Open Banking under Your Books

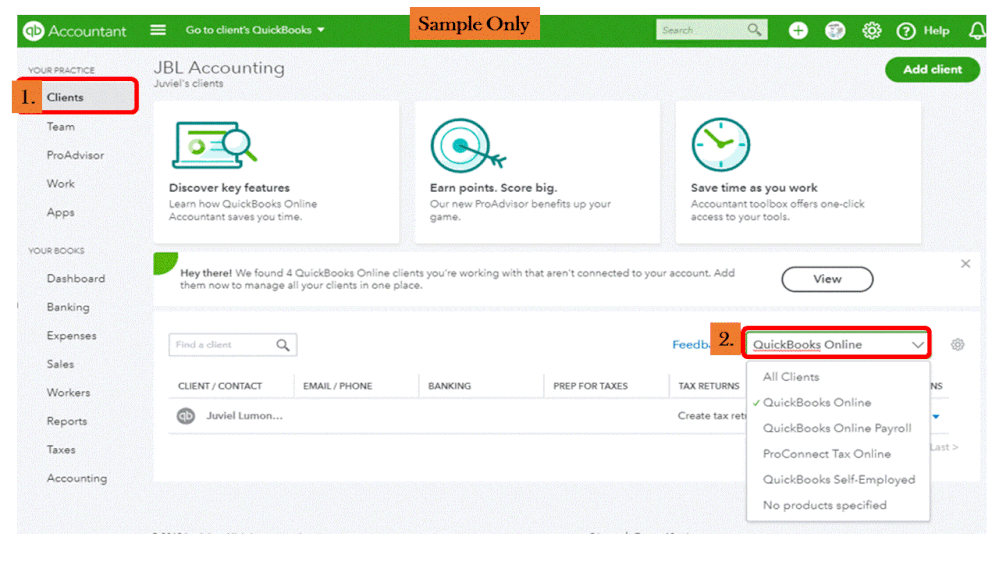(68, 307)
